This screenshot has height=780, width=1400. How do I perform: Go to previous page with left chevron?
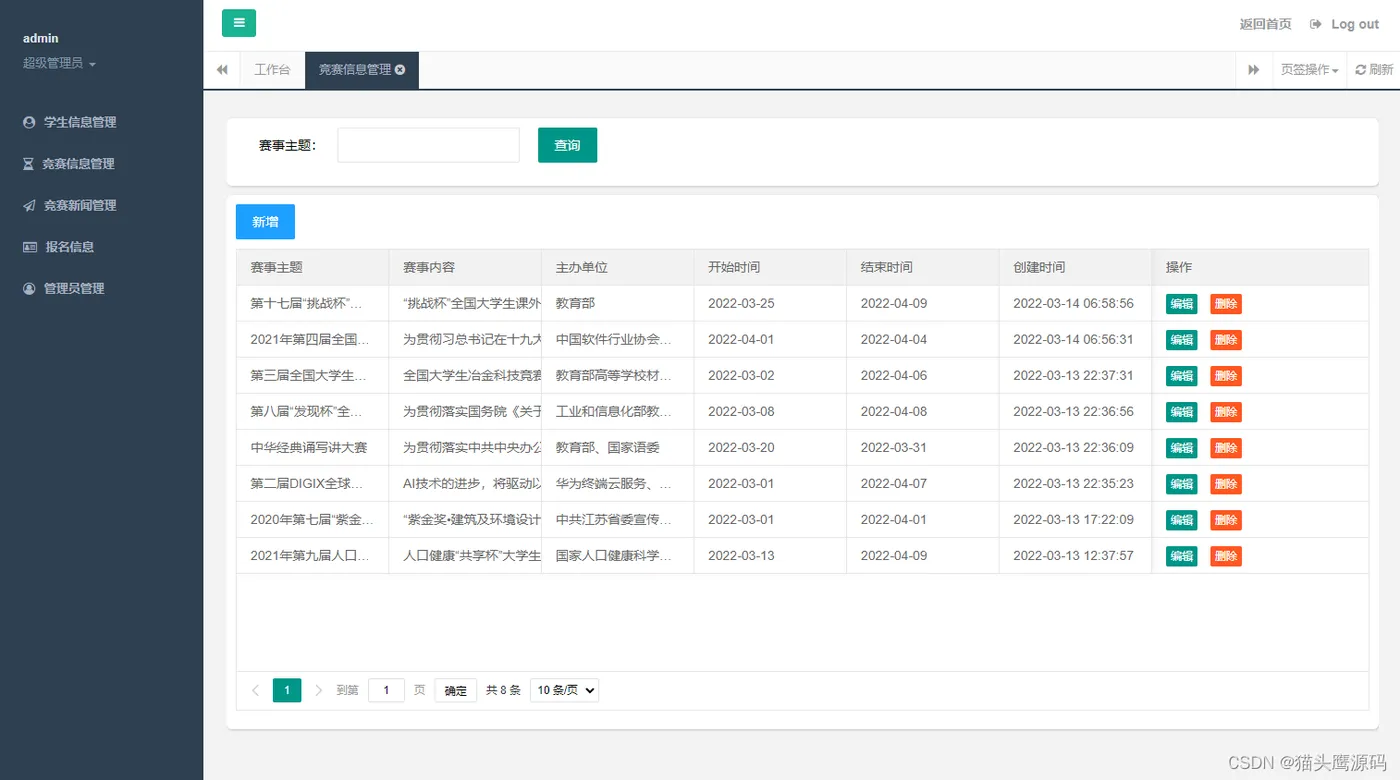pos(255,690)
